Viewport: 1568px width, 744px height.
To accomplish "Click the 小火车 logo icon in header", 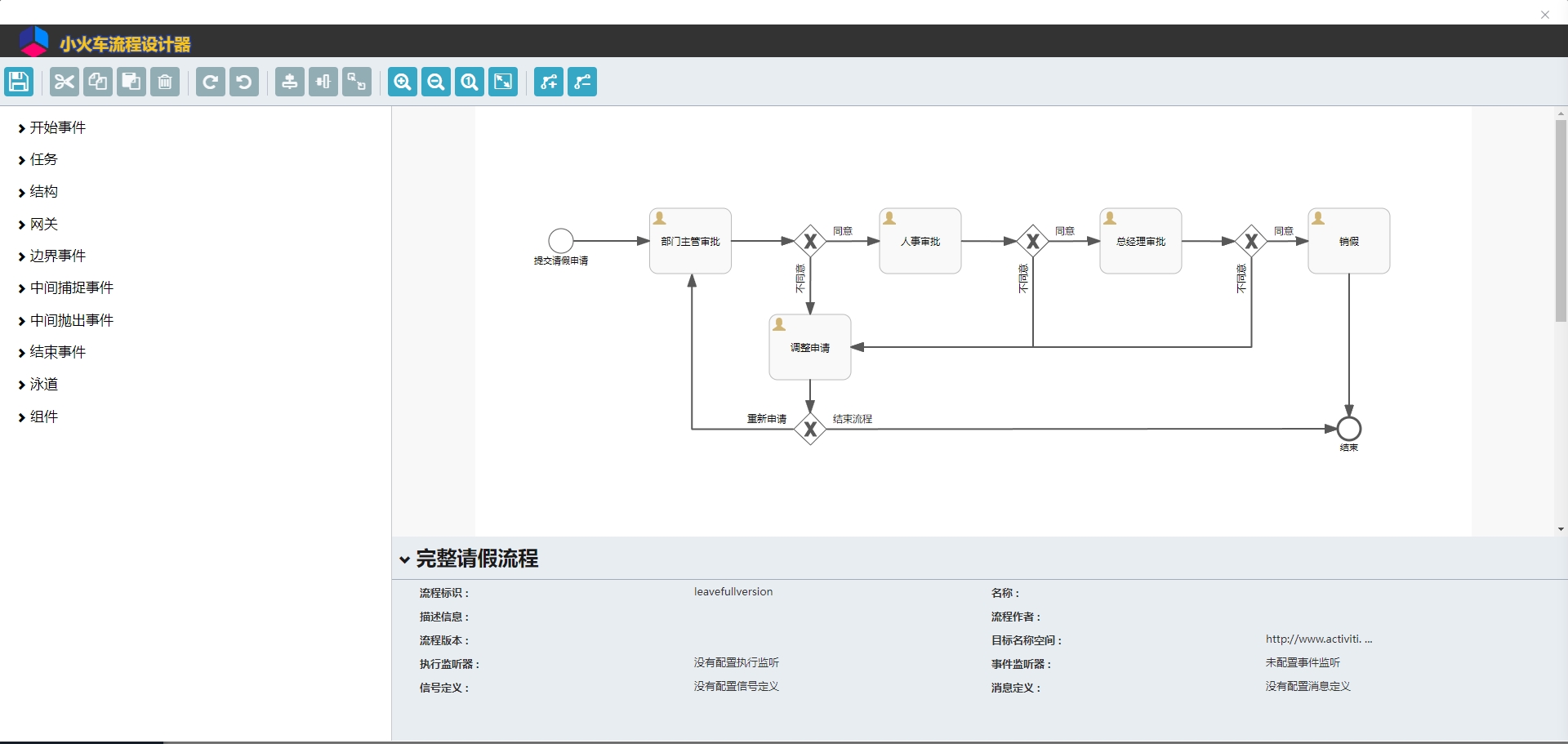I will click(34, 42).
